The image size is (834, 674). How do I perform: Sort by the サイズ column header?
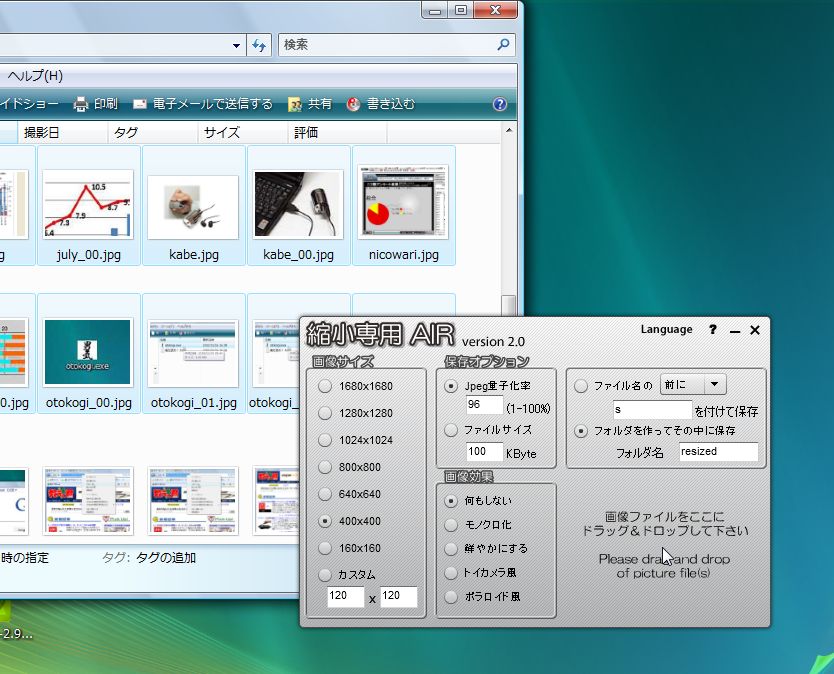pos(243,132)
